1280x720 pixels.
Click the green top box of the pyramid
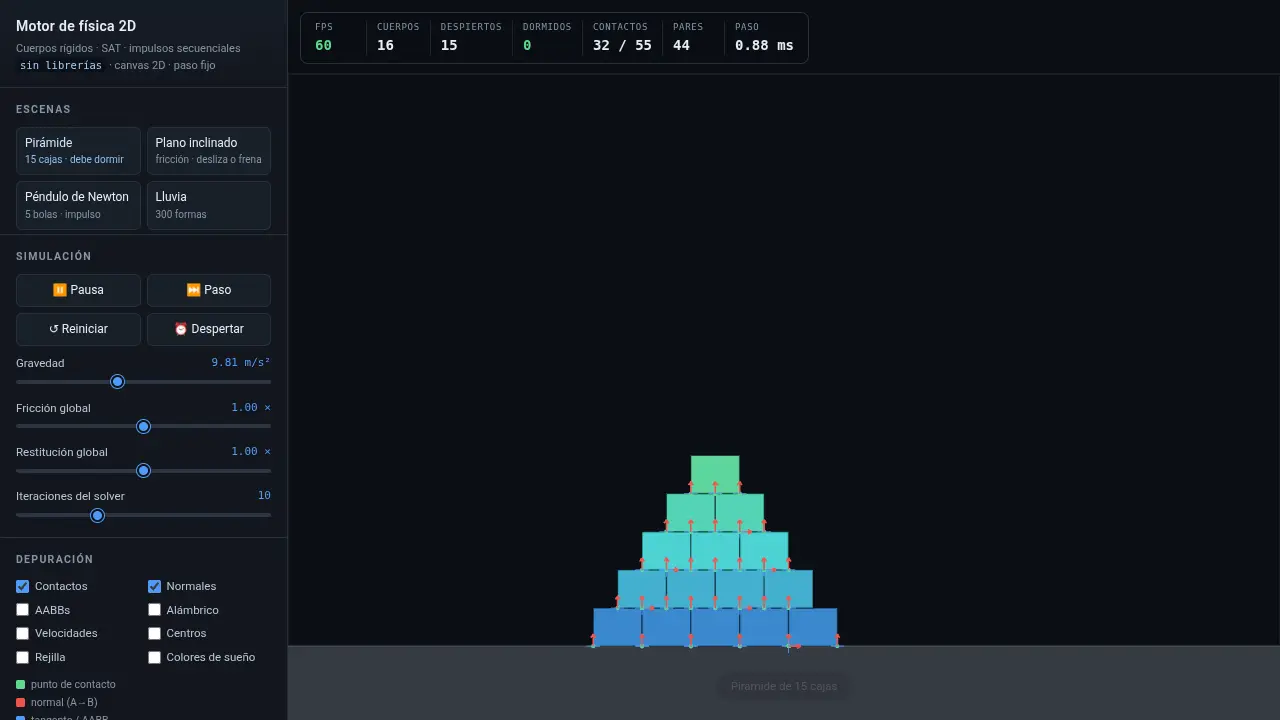(x=715, y=475)
